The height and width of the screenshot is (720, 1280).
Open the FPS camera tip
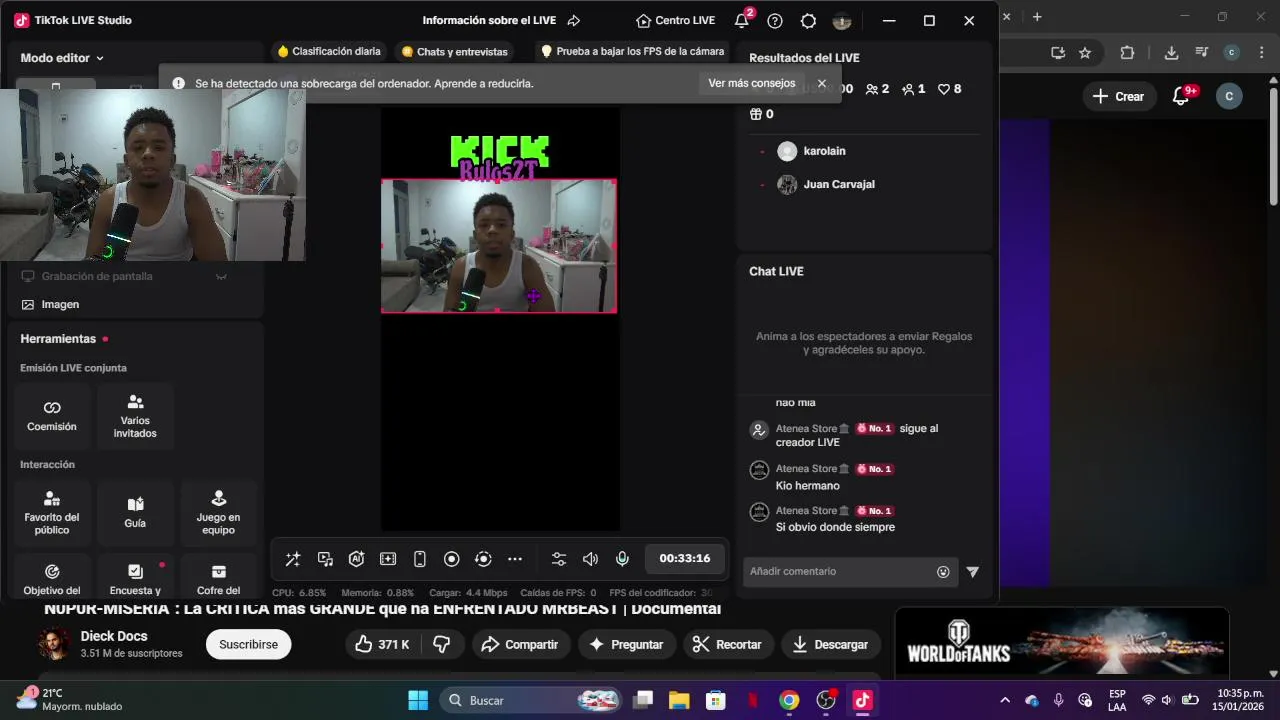click(x=632, y=51)
